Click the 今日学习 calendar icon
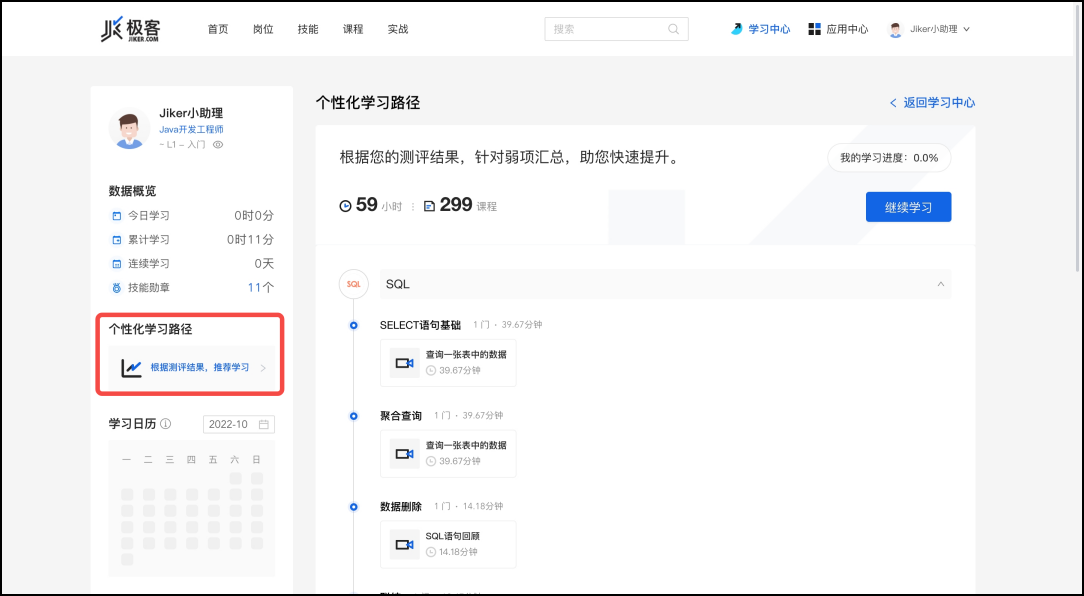Viewport: 1084px width, 596px height. [x=117, y=216]
